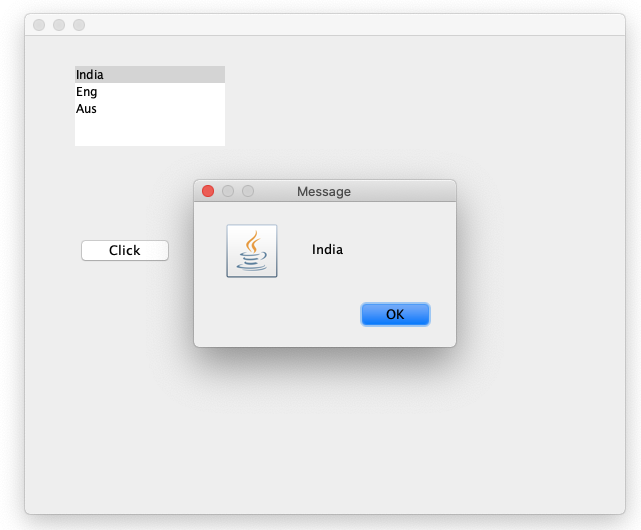Image resolution: width=641 pixels, height=530 pixels.
Task: Select India in the country list
Action: [x=150, y=74]
